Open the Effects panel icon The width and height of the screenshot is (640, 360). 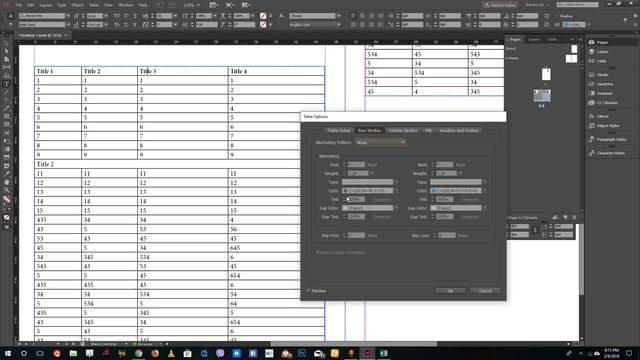591,116
